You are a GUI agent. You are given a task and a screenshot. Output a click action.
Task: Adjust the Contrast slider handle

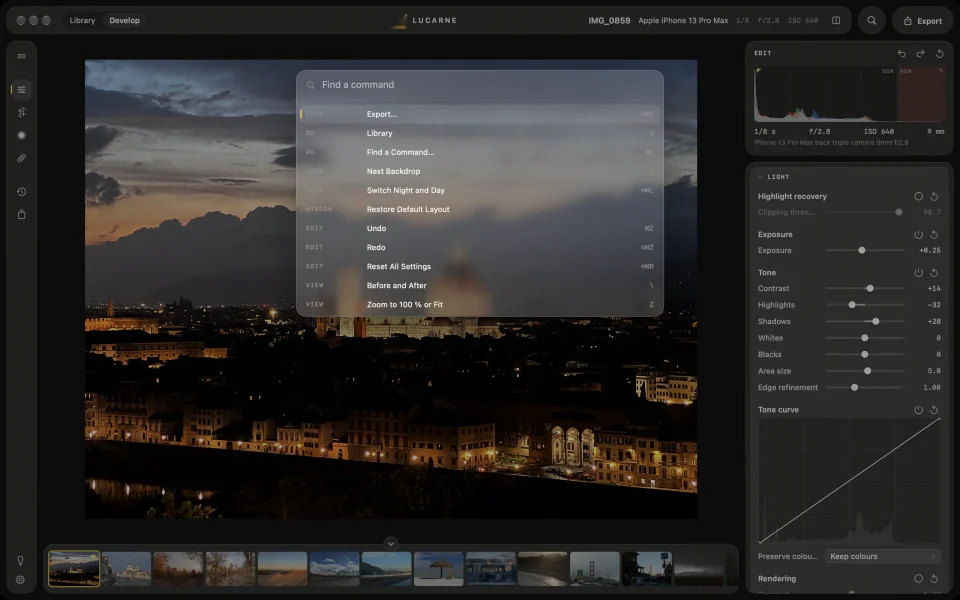click(869, 288)
